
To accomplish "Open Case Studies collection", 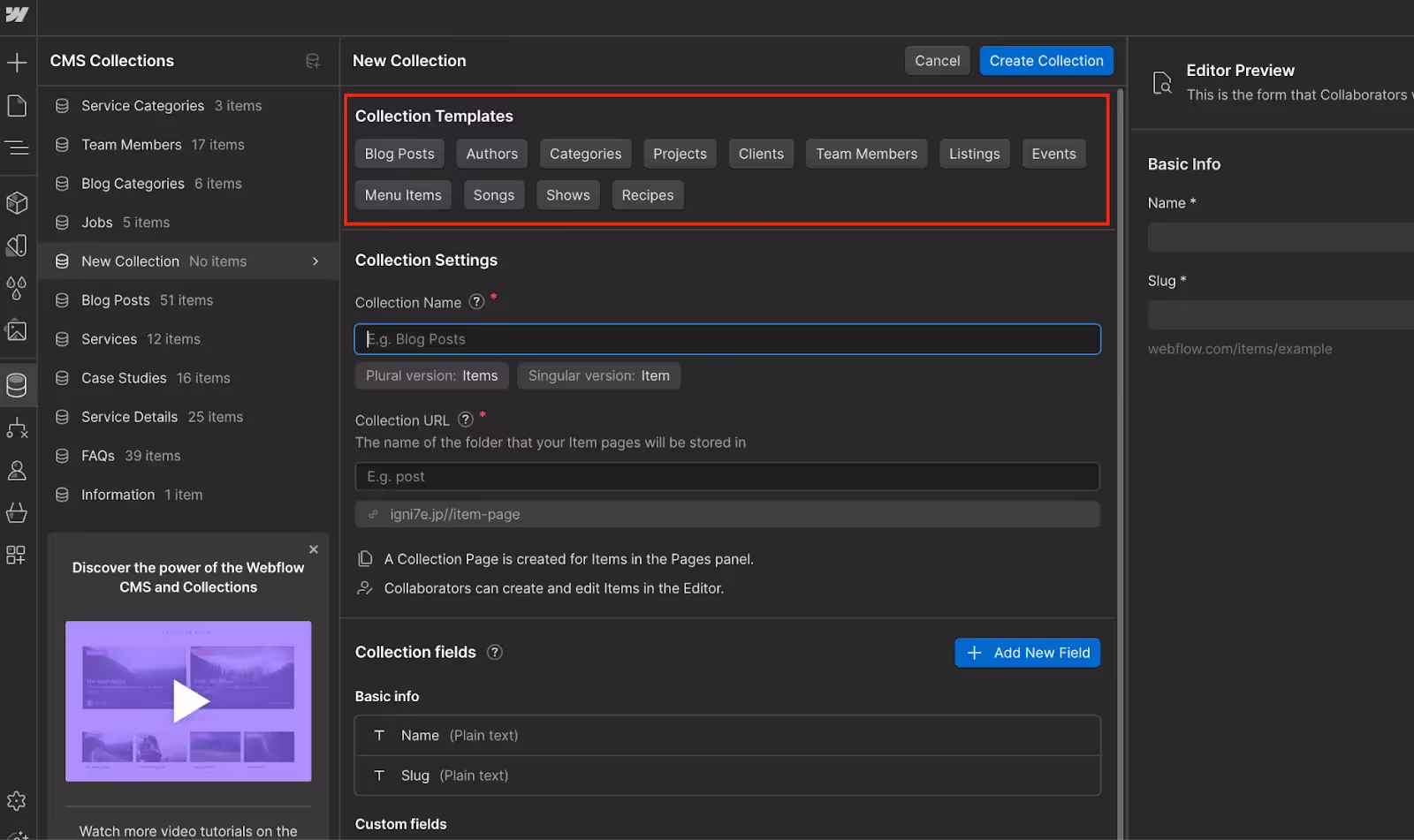I will (x=188, y=378).
